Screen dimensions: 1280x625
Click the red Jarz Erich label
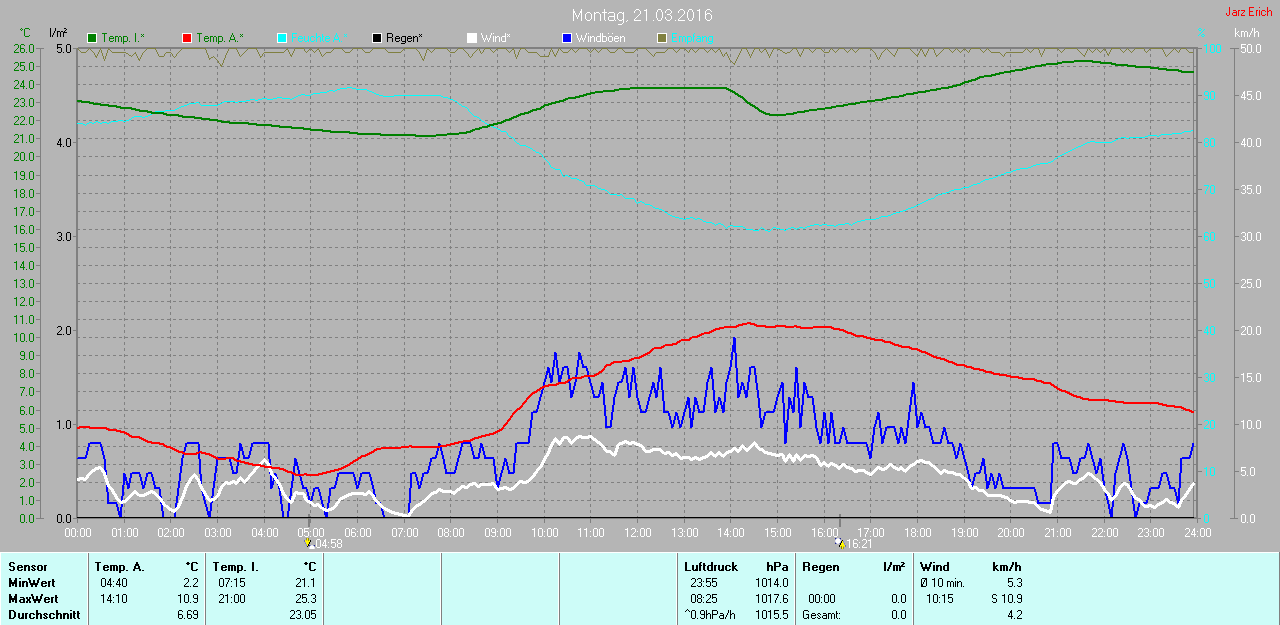[1248, 12]
